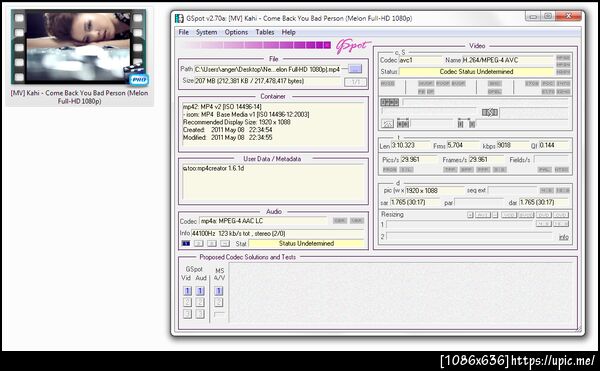600x371 pixels.
Task: Click the Len field showing 3:10.323
Action: tap(410, 145)
